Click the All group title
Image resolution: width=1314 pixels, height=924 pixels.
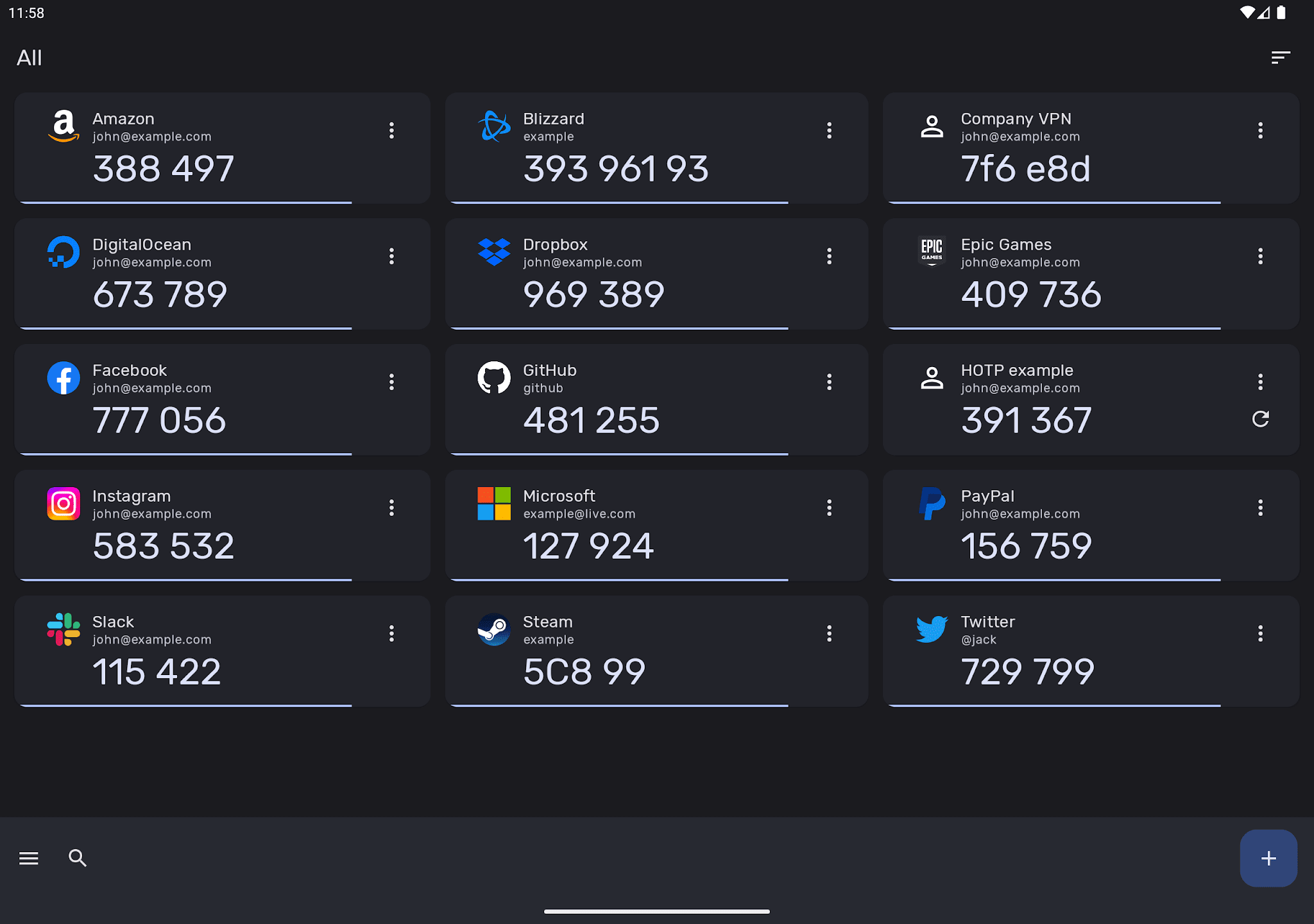coord(30,58)
